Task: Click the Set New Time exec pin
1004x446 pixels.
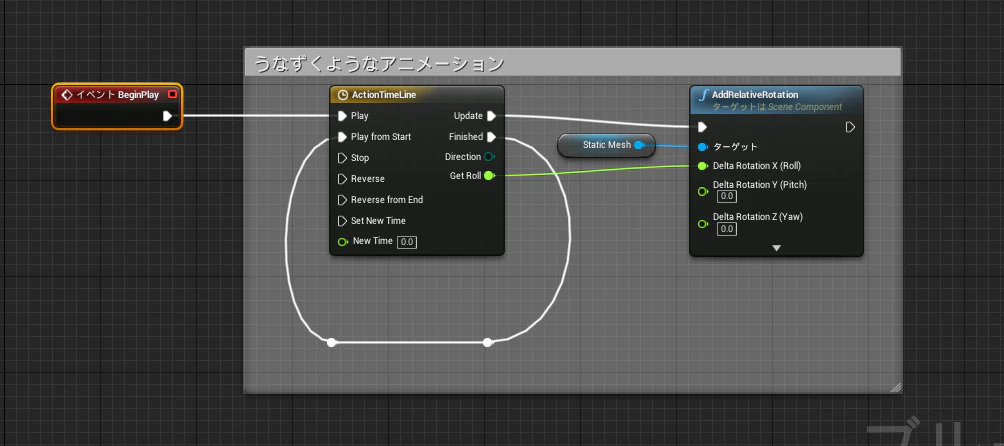Action: click(x=342, y=221)
